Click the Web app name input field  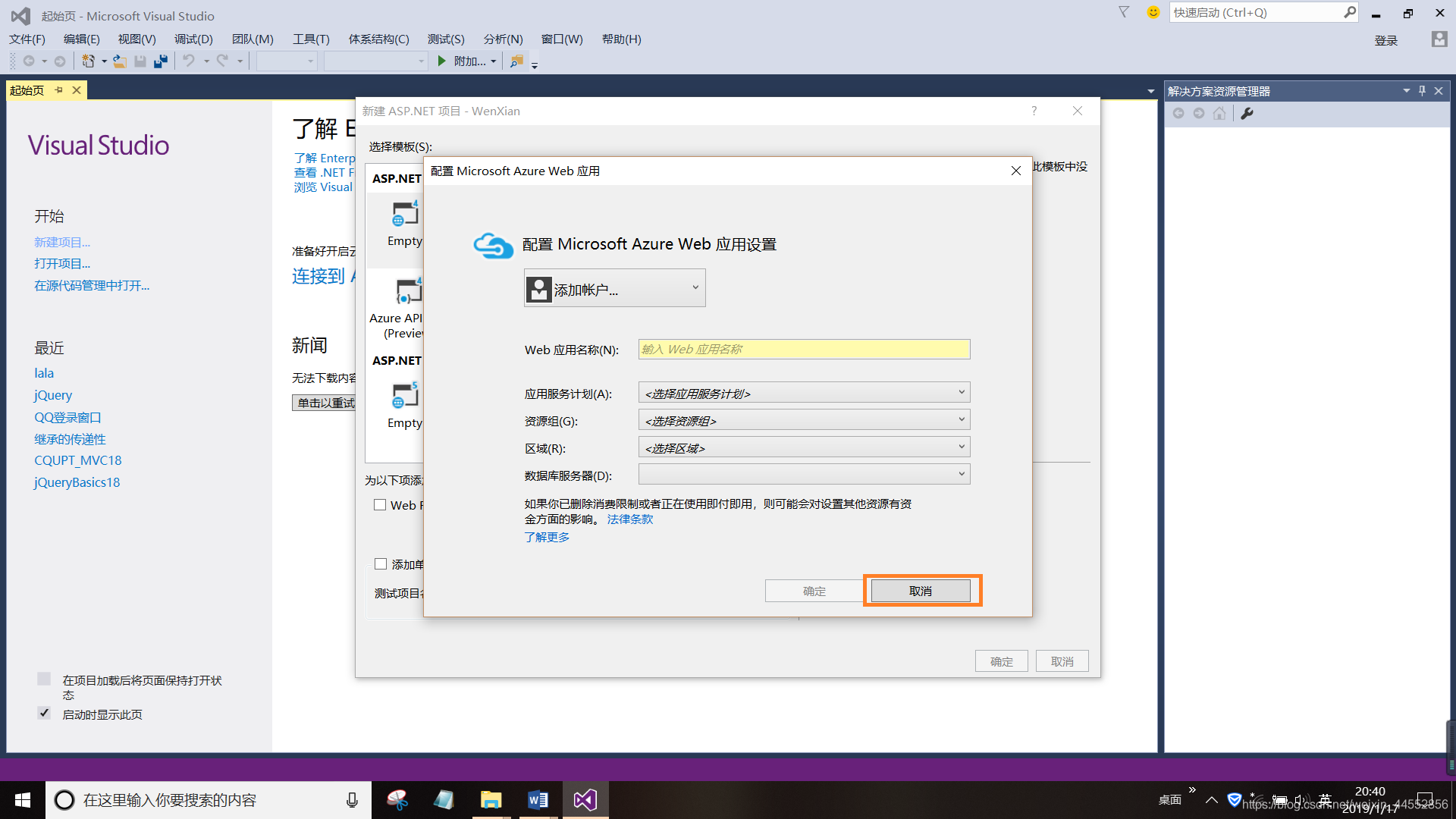click(x=805, y=349)
